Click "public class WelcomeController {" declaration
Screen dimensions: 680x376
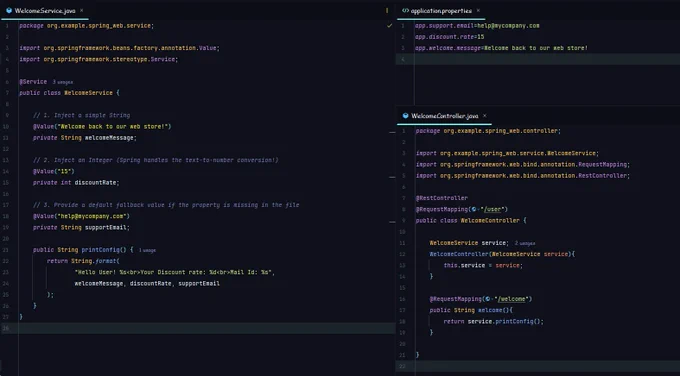(x=471, y=221)
